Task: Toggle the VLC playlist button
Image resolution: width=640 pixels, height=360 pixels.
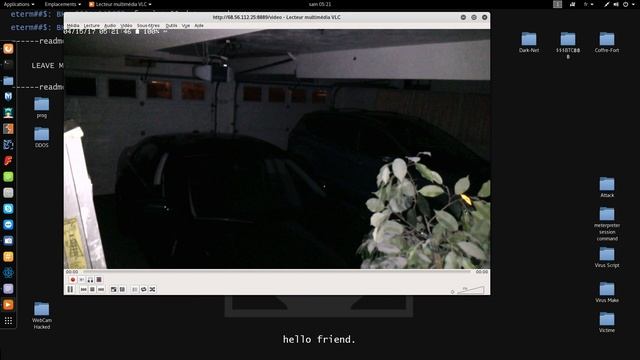Action: [135, 289]
